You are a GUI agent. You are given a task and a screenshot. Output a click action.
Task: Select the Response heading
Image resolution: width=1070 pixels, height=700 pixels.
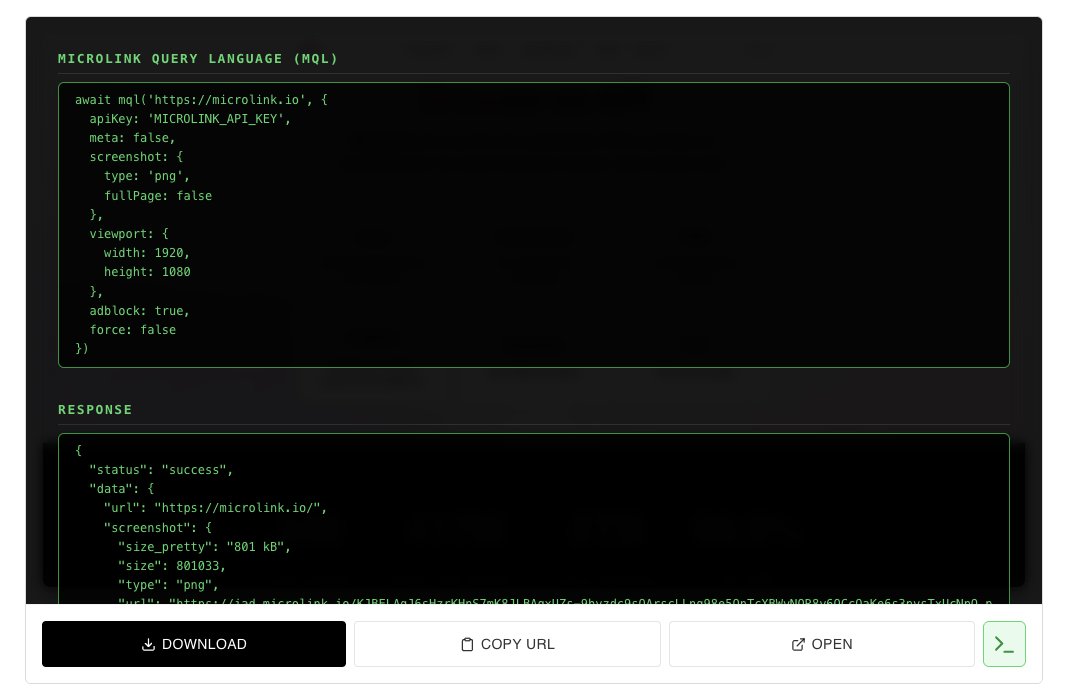coord(95,409)
